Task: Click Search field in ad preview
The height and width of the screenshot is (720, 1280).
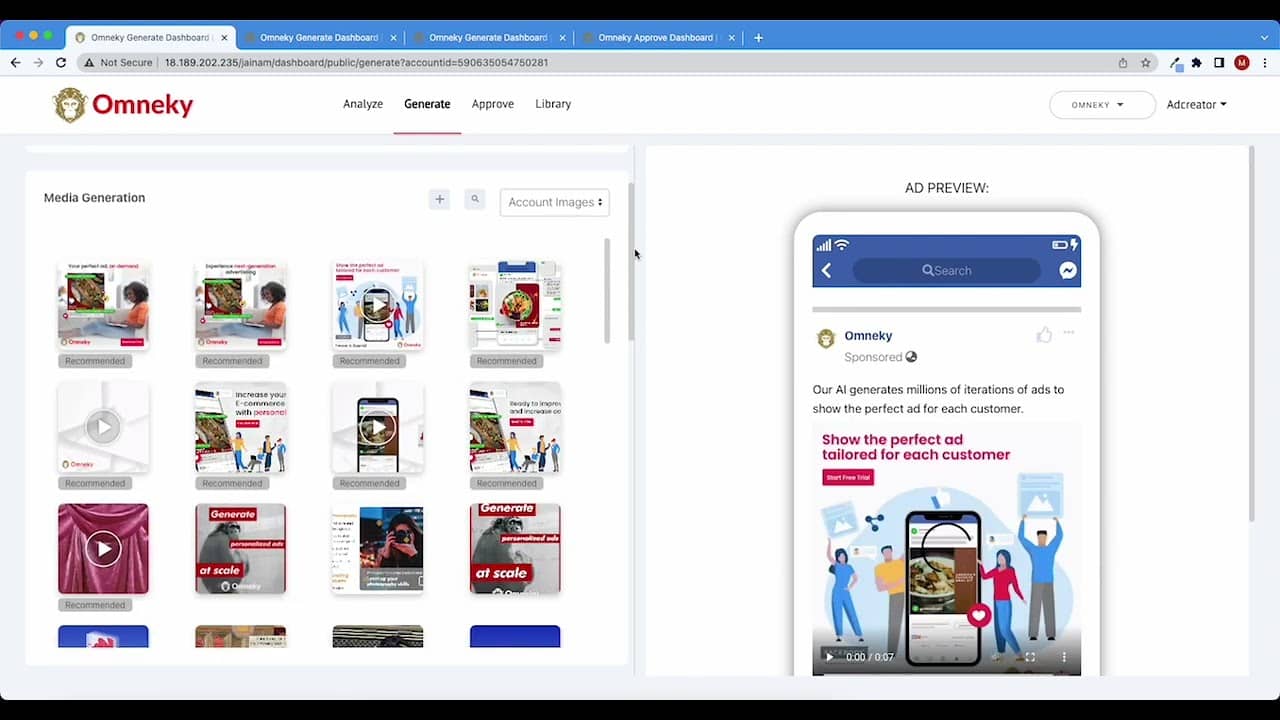Action: coord(946,270)
